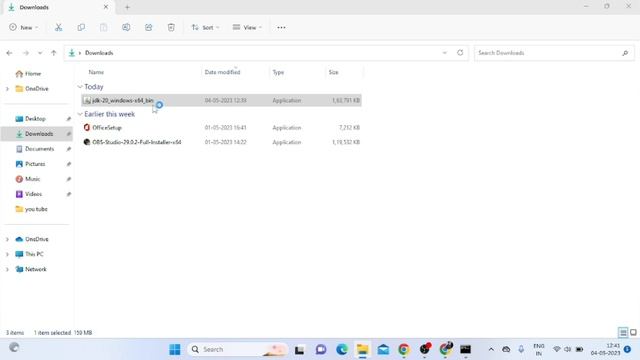
Task: Open the New item menu
Action: point(24,27)
